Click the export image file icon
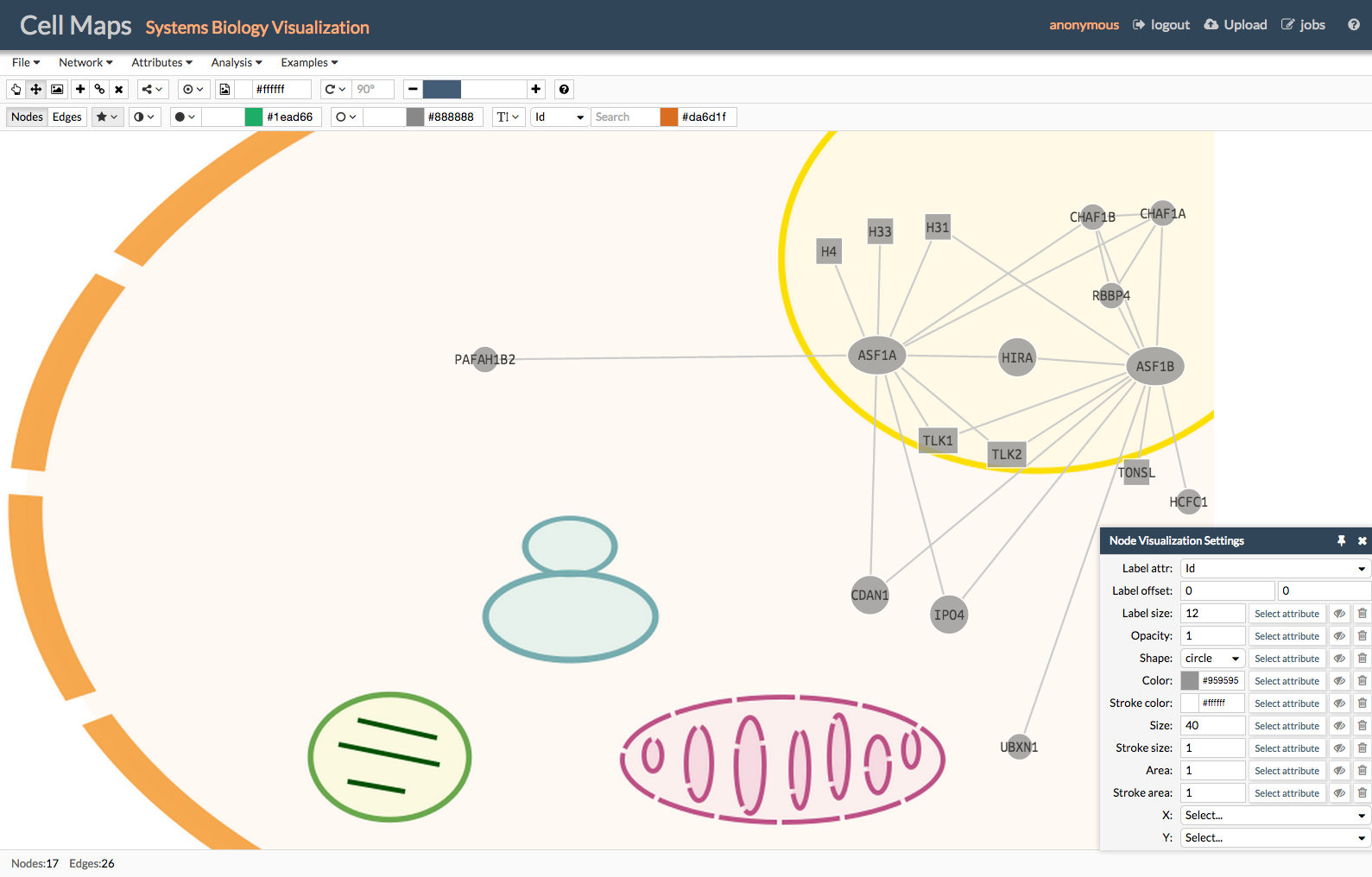Viewport: 1372px width, 877px height. click(x=224, y=89)
